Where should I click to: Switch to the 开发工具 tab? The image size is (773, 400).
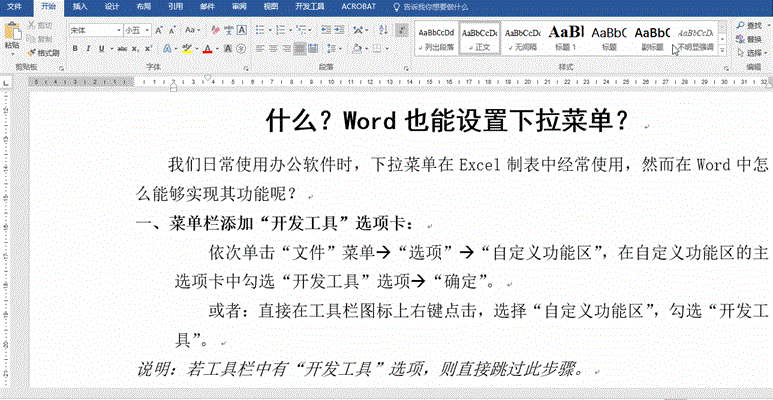307,6
